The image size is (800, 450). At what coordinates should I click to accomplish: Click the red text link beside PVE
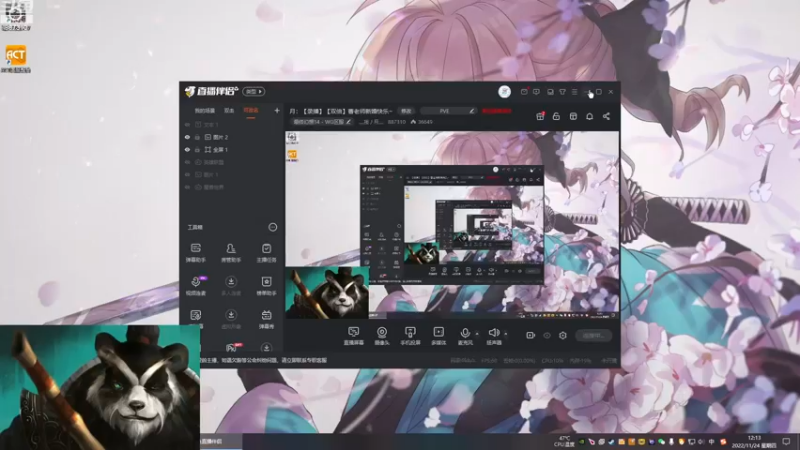coord(496,111)
